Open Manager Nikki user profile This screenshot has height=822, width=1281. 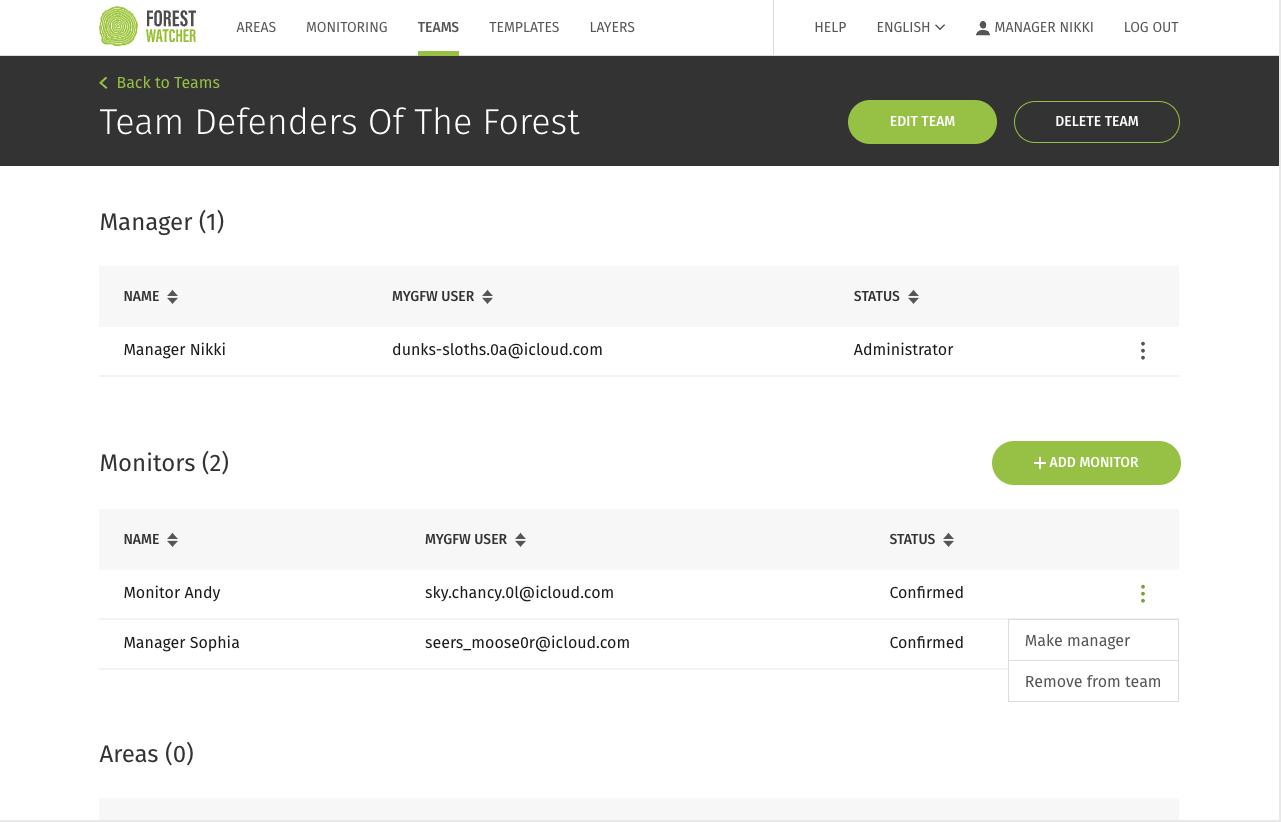(1034, 27)
